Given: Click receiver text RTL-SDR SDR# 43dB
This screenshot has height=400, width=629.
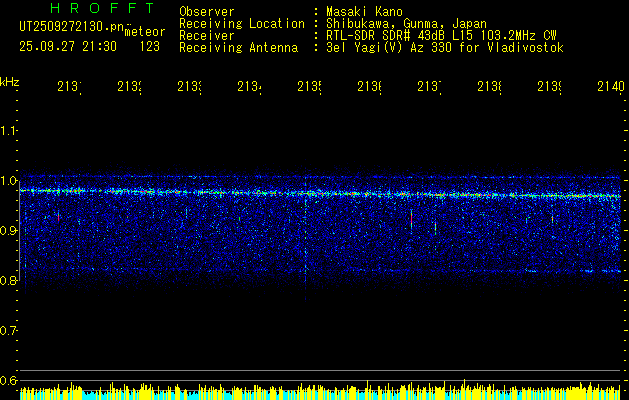Looking at the screenshot, I should tap(385, 36).
